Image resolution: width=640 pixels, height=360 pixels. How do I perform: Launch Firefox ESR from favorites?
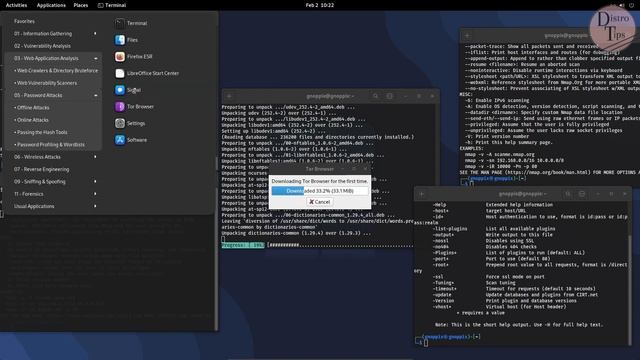pos(133,57)
